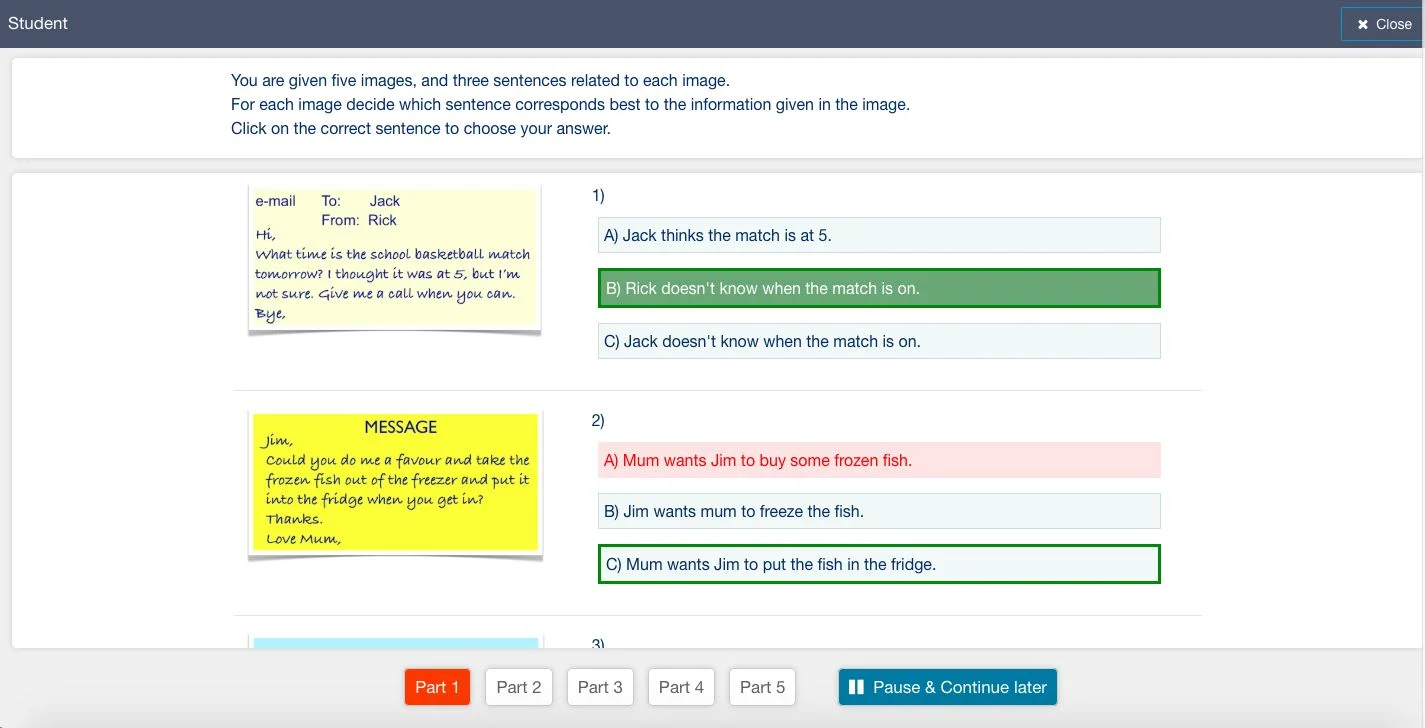Click the partially visible blue image for question 3
Viewport: 1425px width, 728px height.
click(395, 642)
